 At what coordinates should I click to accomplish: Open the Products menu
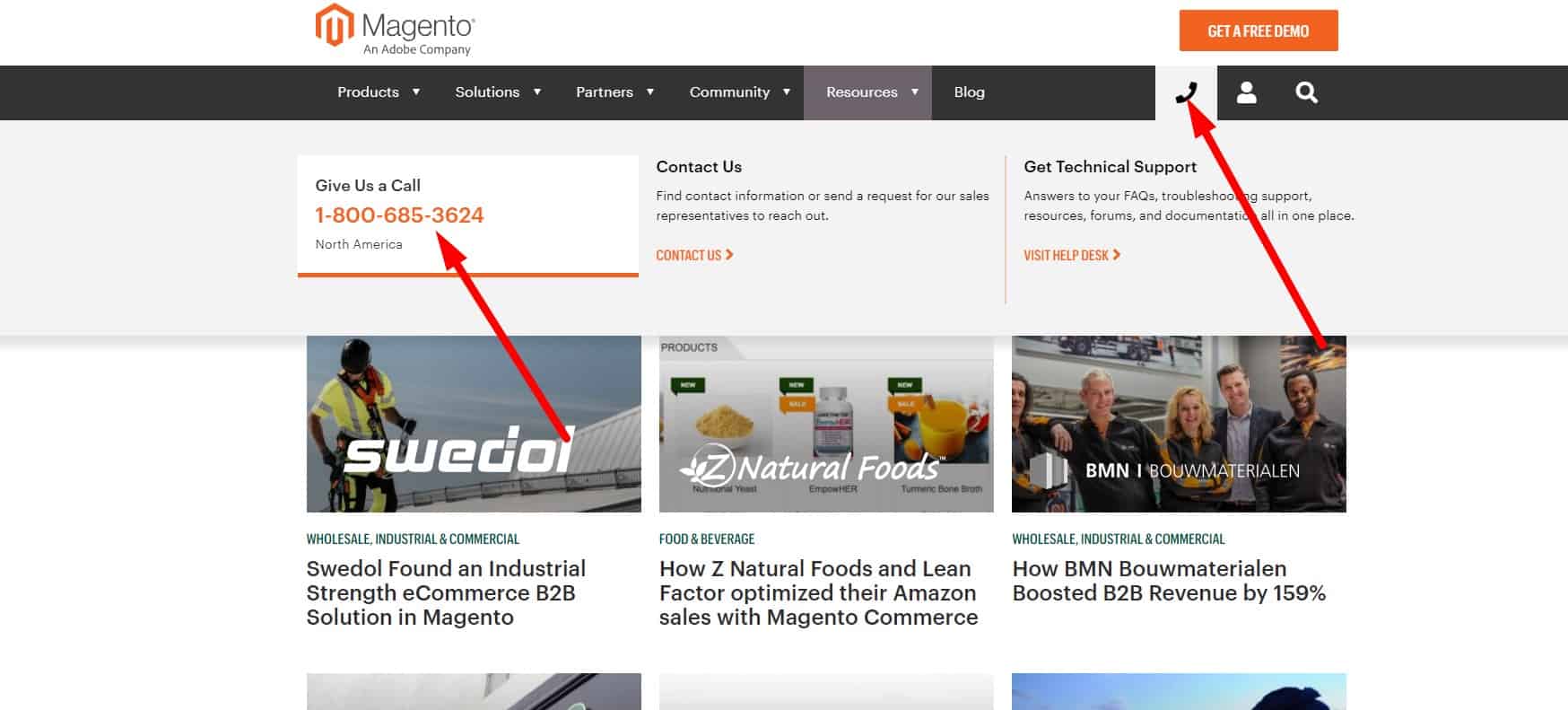[368, 92]
